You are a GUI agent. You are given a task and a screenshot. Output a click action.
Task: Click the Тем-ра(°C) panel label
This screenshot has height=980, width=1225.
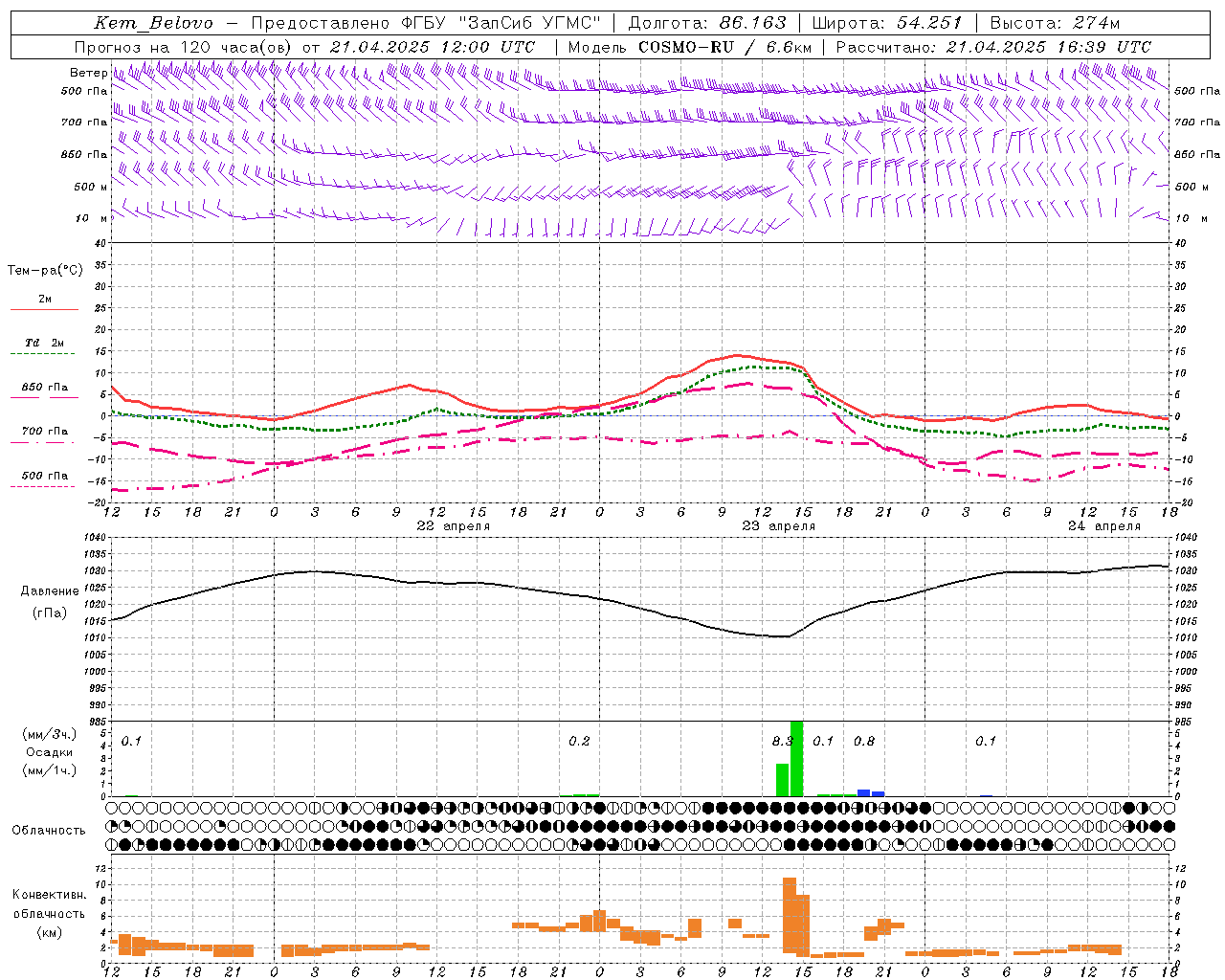(x=45, y=271)
